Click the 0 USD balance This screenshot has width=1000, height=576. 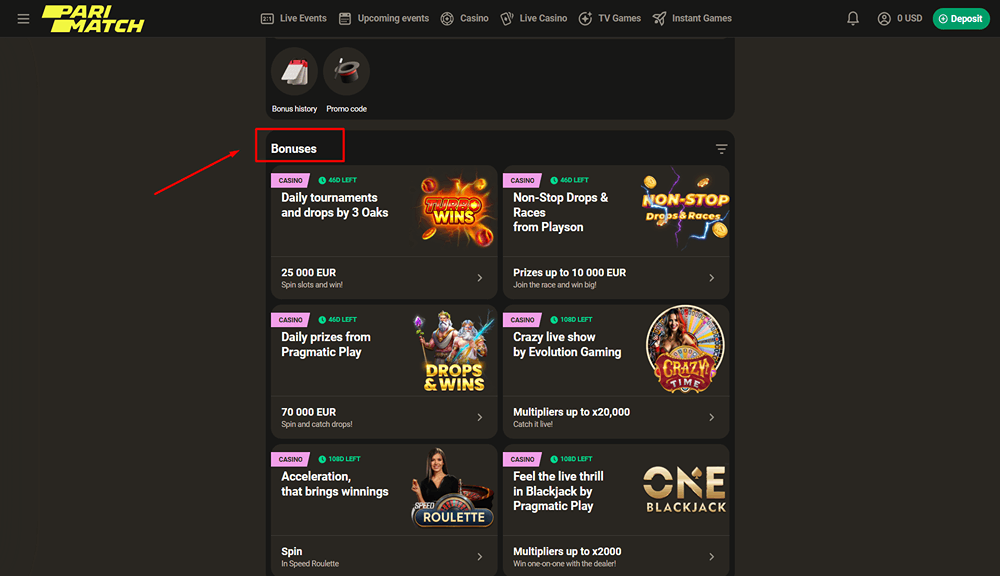[x=909, y=18]
